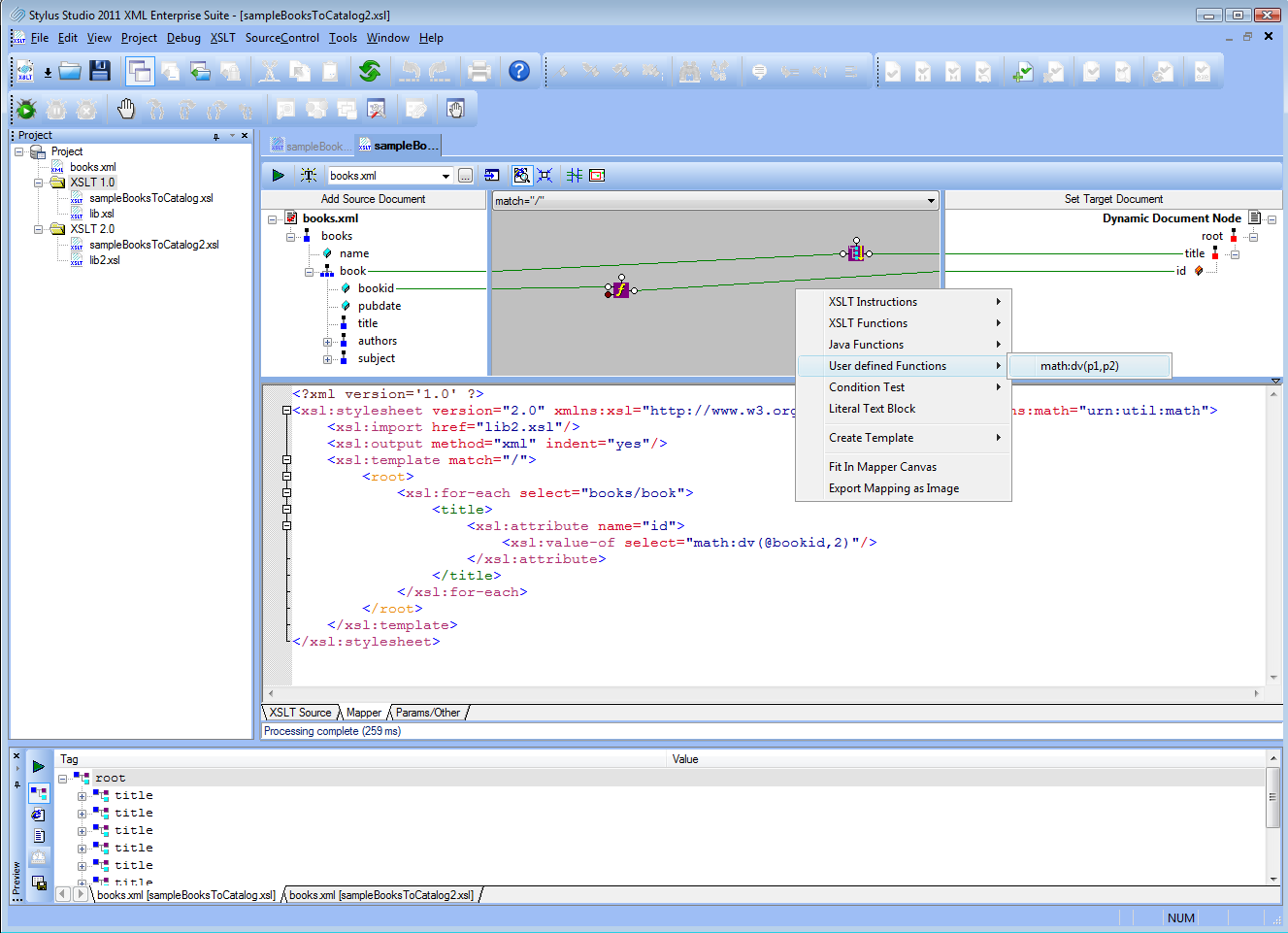Screen dimensions: 1288x933
Task: Click the green refresh arrows icon
Action: tap(370, 71)
